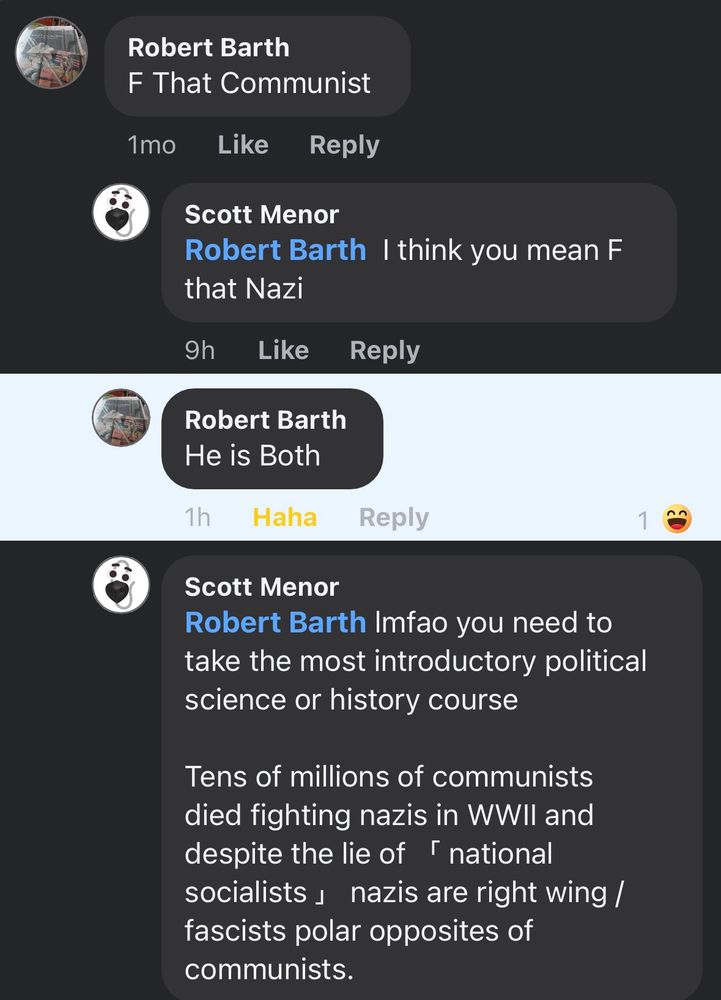Image resolution: width=721 pixels, height=1000 pixels.
Task: Click the '9h' timestamp under Scott's reply
Action: [x=199, y=350]
